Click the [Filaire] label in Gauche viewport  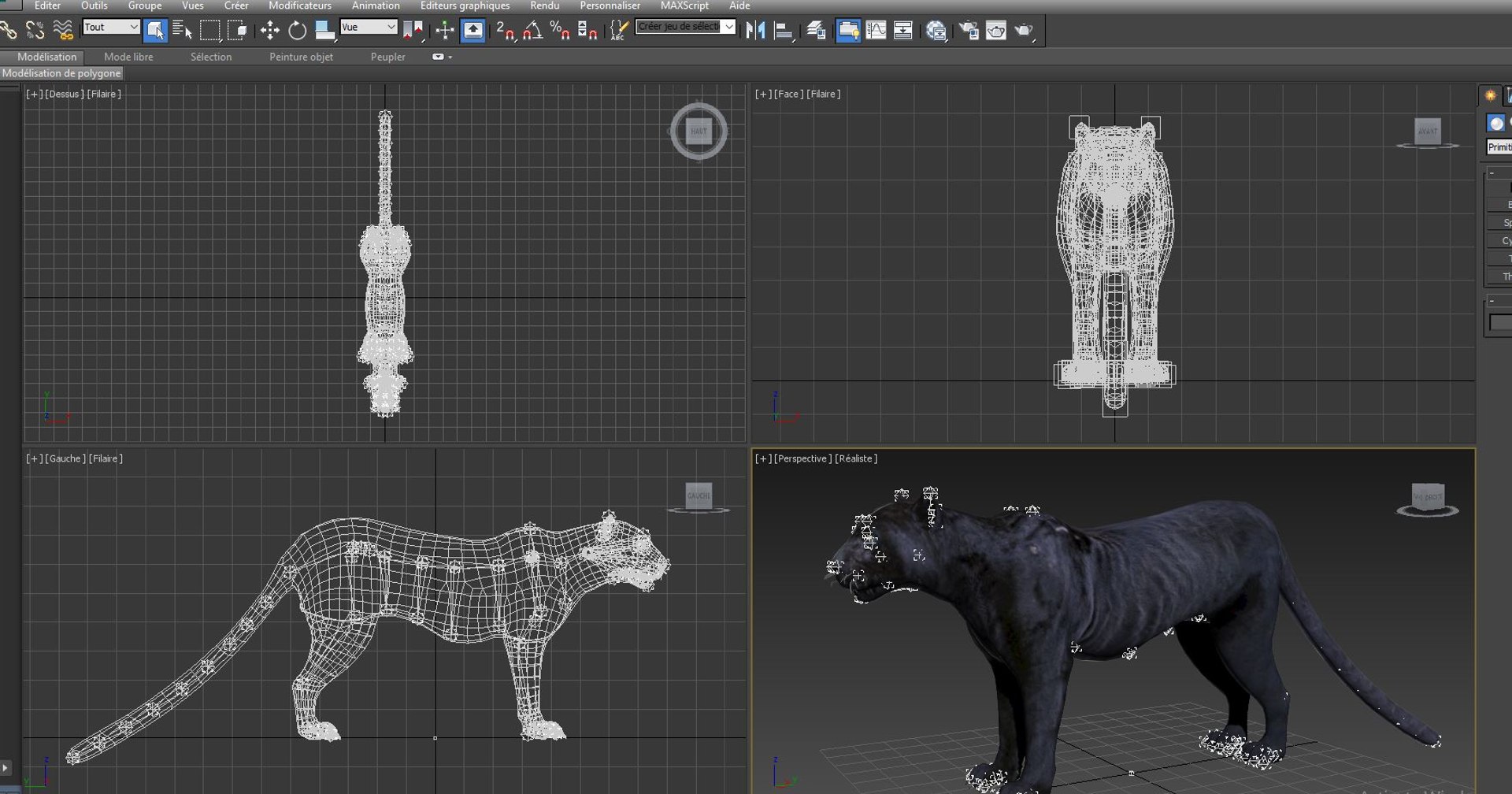tap(106, 458)
